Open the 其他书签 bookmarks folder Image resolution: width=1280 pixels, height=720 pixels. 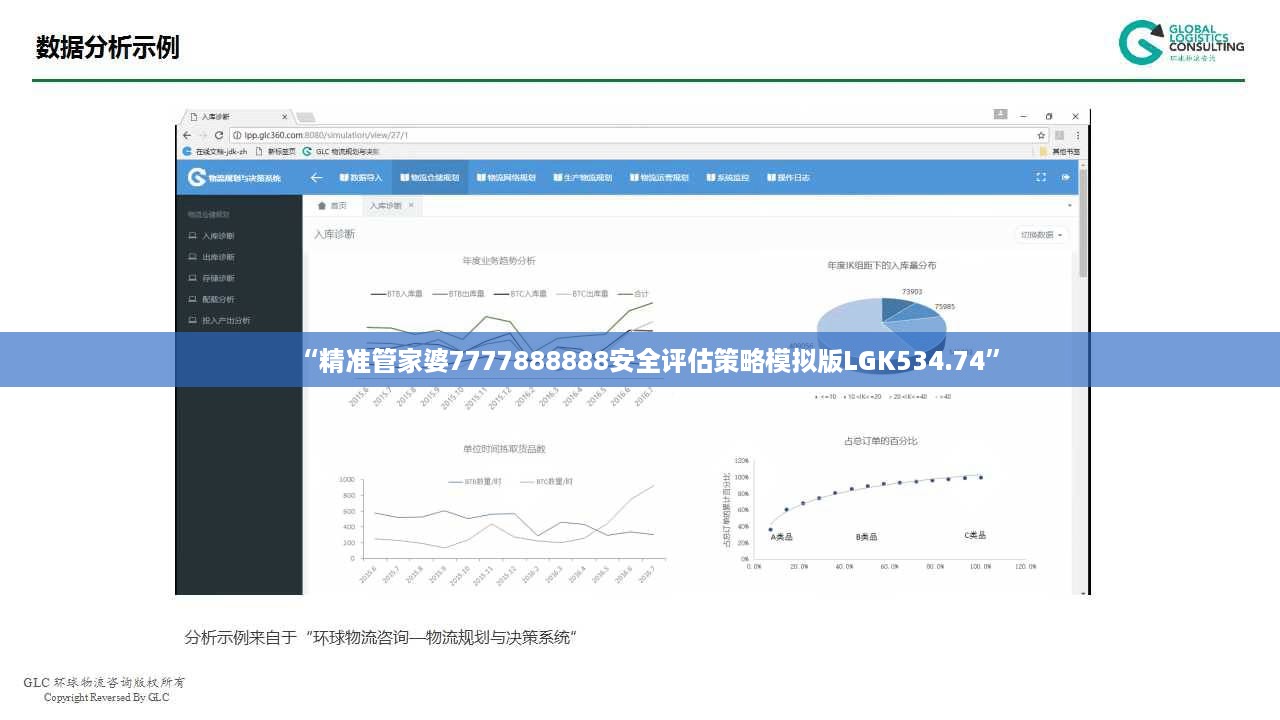click(x=1060, y=151)
